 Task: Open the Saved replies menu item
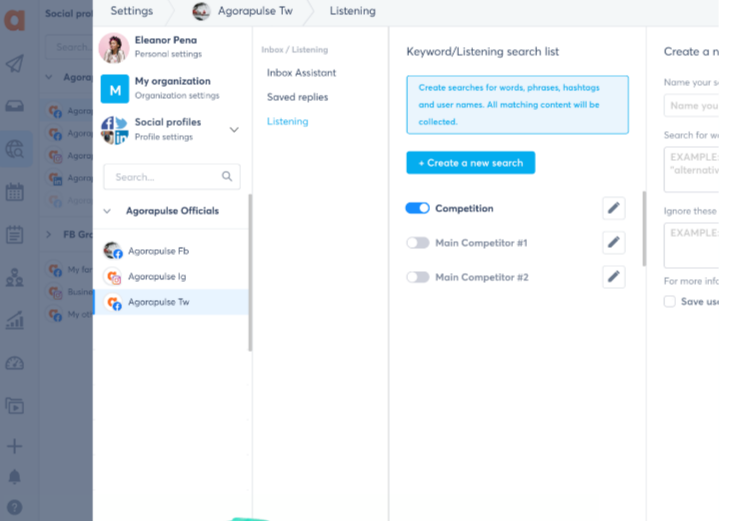click(x=298, y=97)
